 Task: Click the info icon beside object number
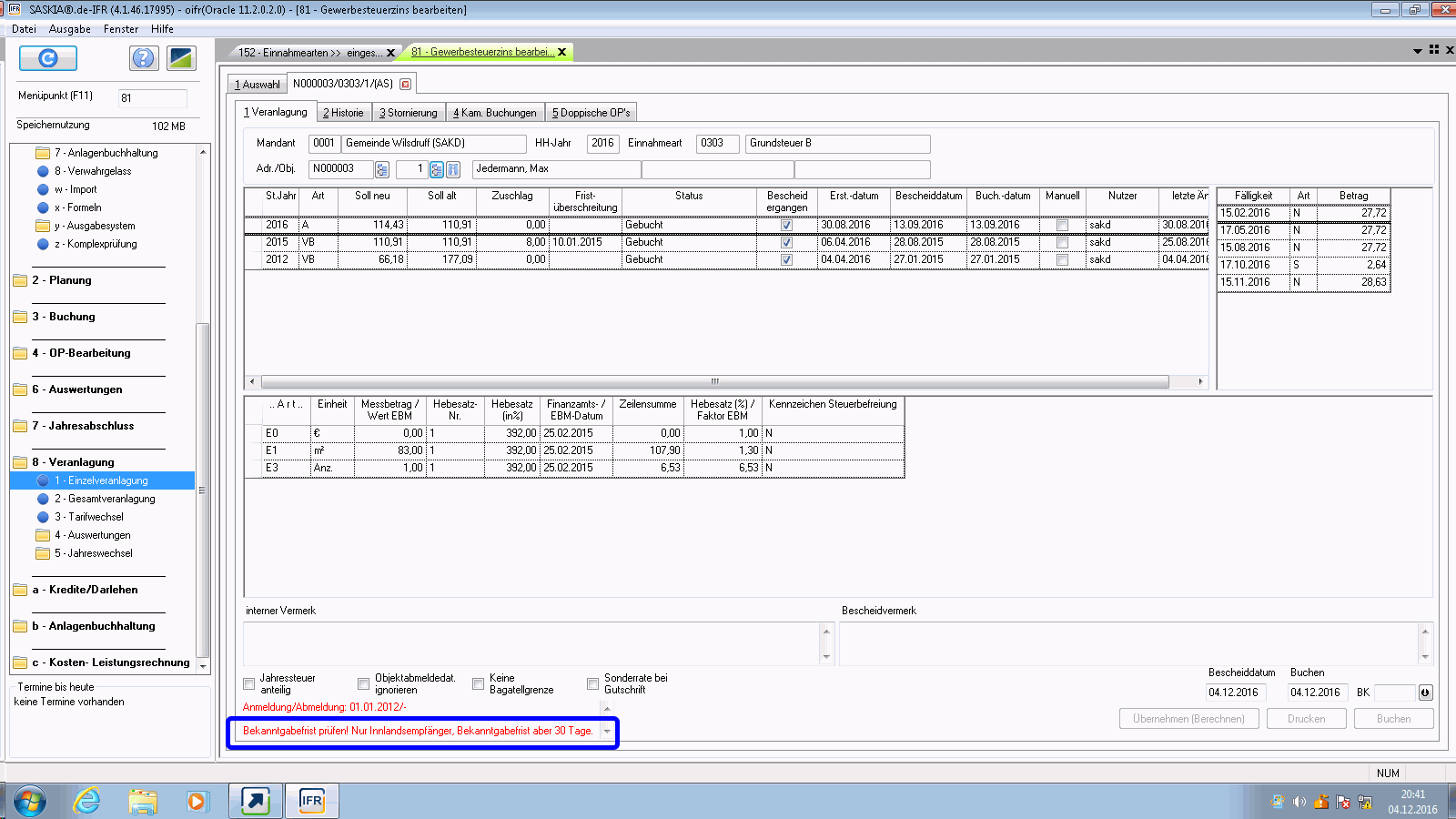click(x=453, y=169)
